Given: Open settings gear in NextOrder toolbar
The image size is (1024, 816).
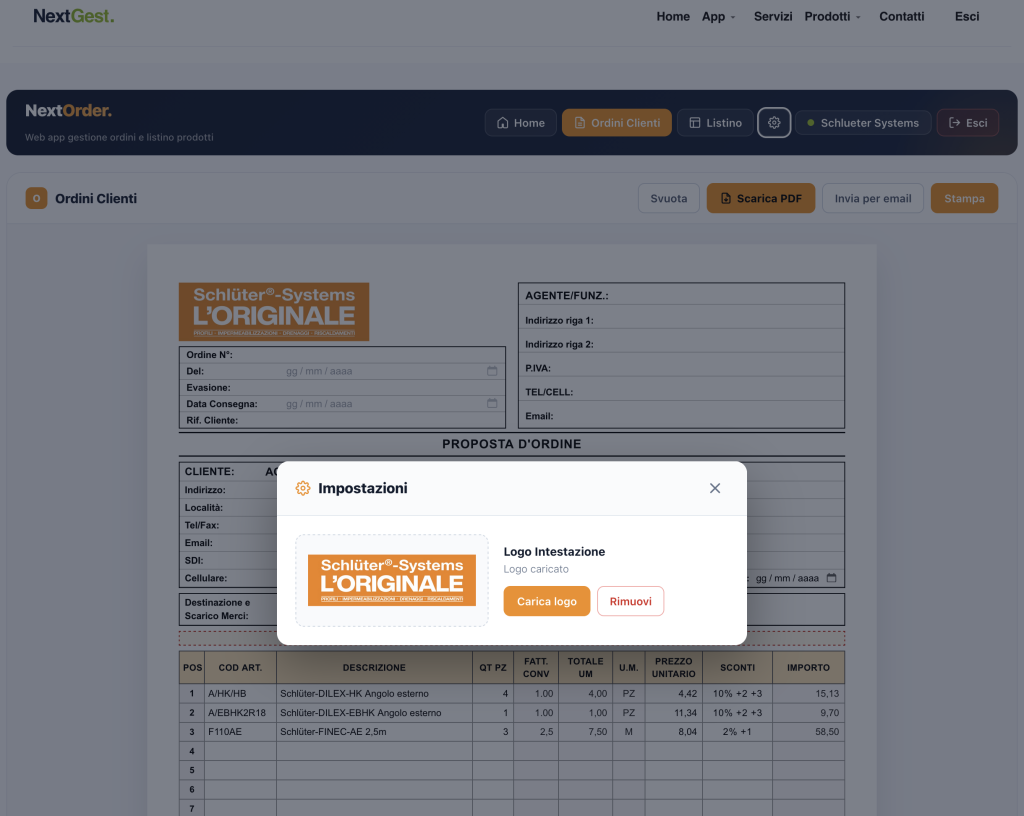Looking at the screenshot, I should click(x=774, y=123).
